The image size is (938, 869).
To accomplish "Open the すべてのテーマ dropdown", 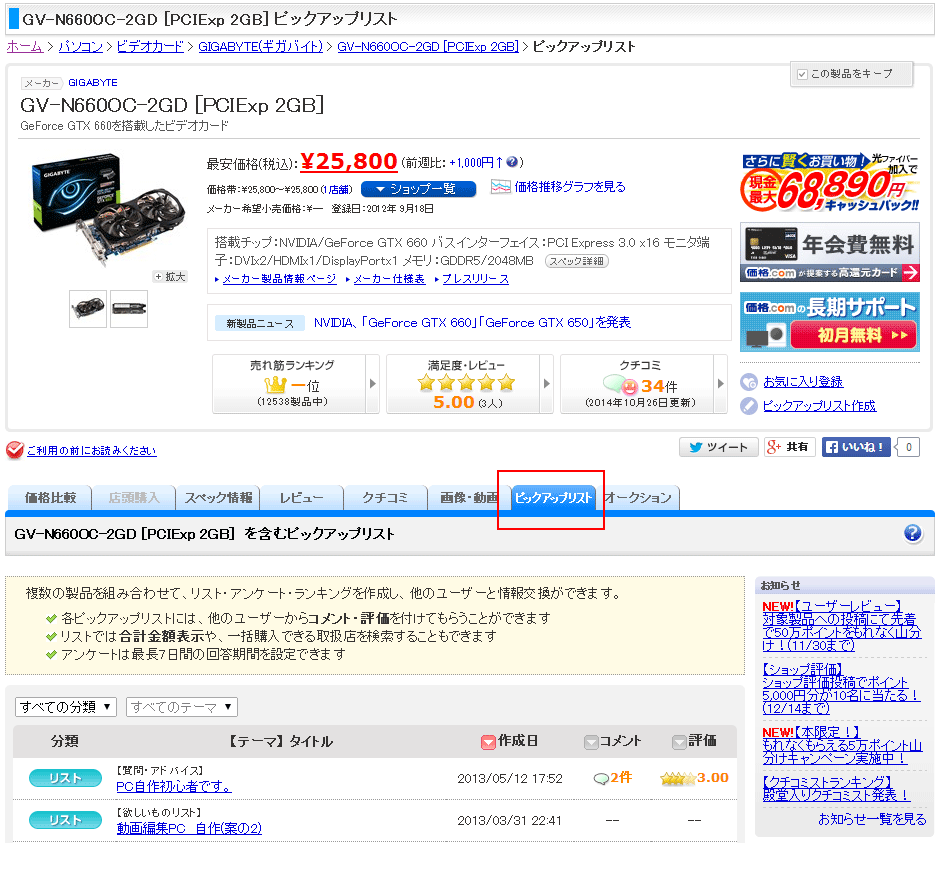I will [182, 707].
